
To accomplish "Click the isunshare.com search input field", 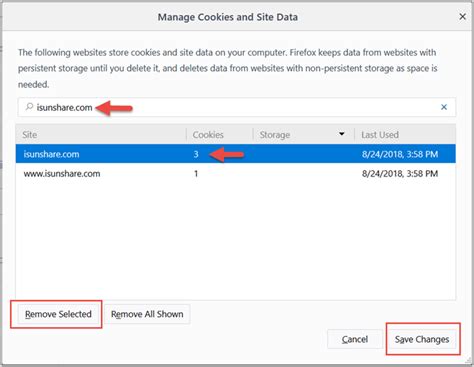I will [237, 107].
